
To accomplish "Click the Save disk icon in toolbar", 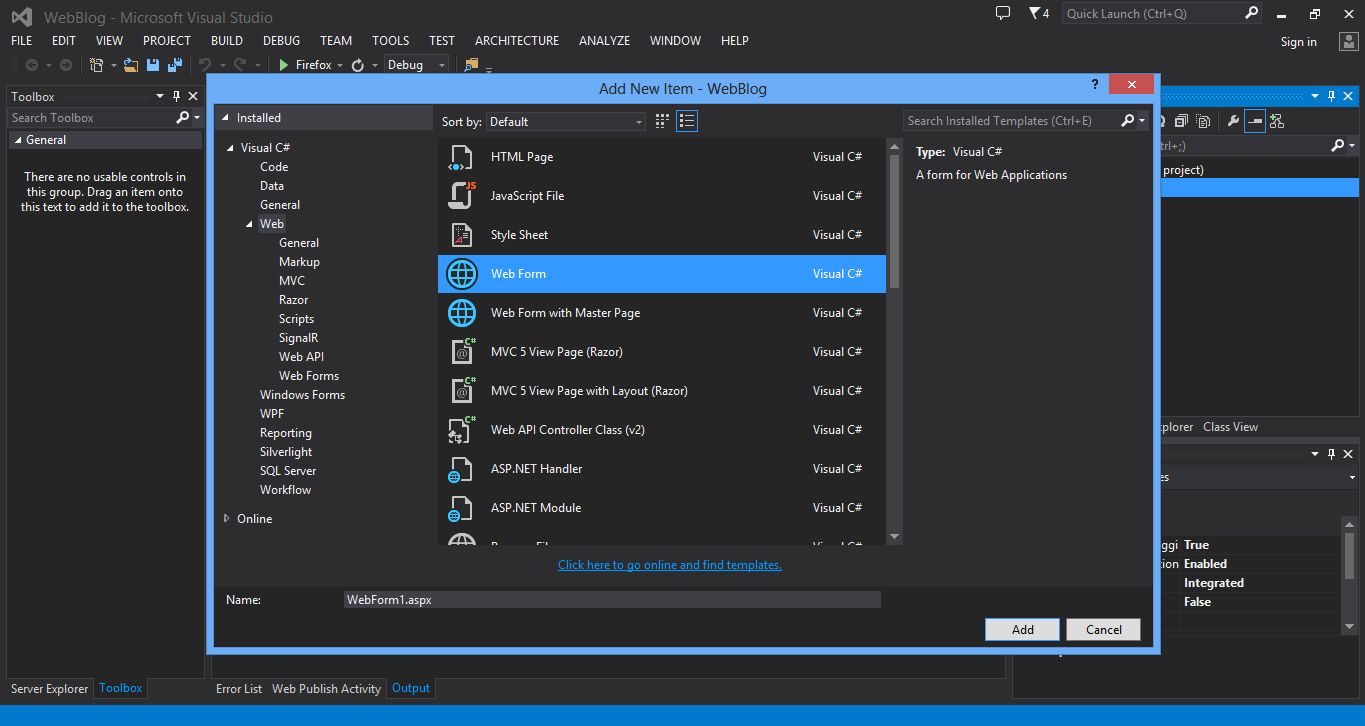I will pyautogui.click(x=153, y=65).
